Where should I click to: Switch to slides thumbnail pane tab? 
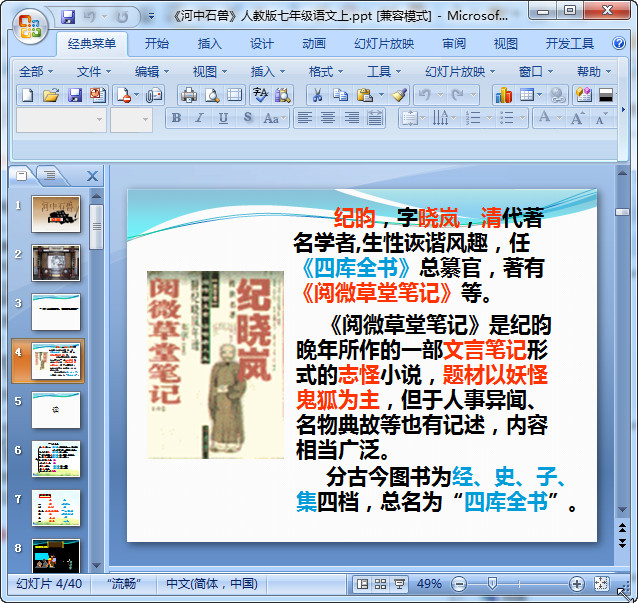[x=21, y=175]
